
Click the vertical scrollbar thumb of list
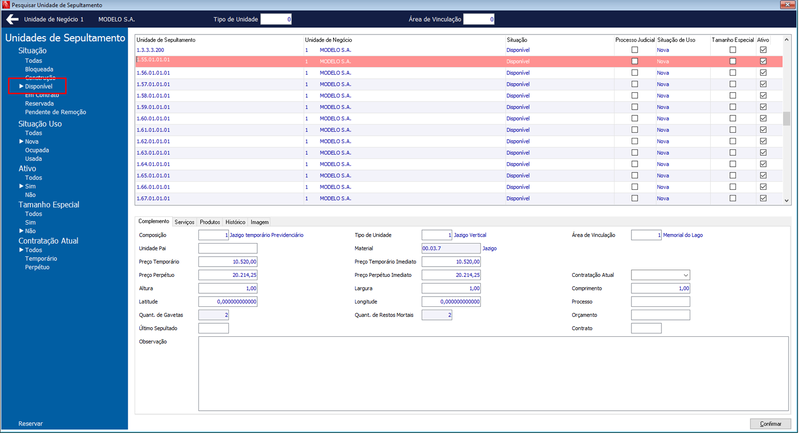[x=786, y=118]
